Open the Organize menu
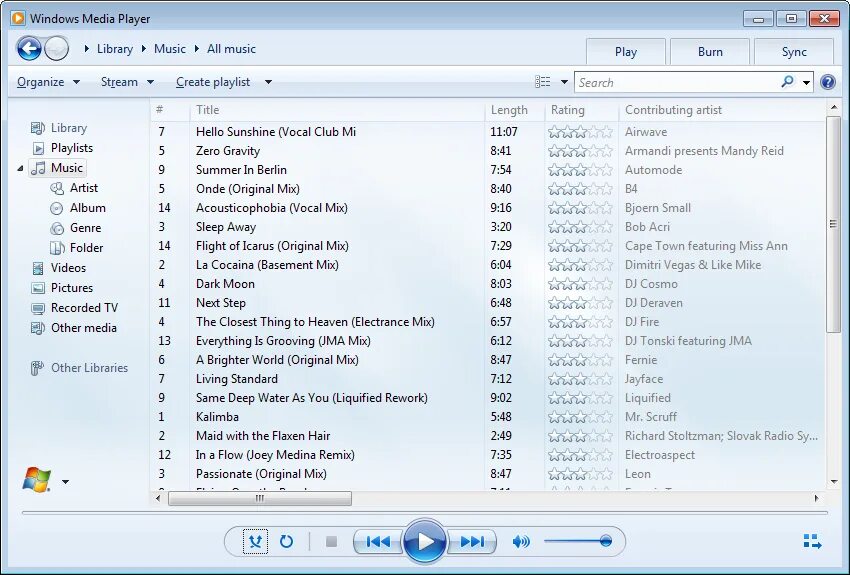The image size is (850, 575). point(48,82)
